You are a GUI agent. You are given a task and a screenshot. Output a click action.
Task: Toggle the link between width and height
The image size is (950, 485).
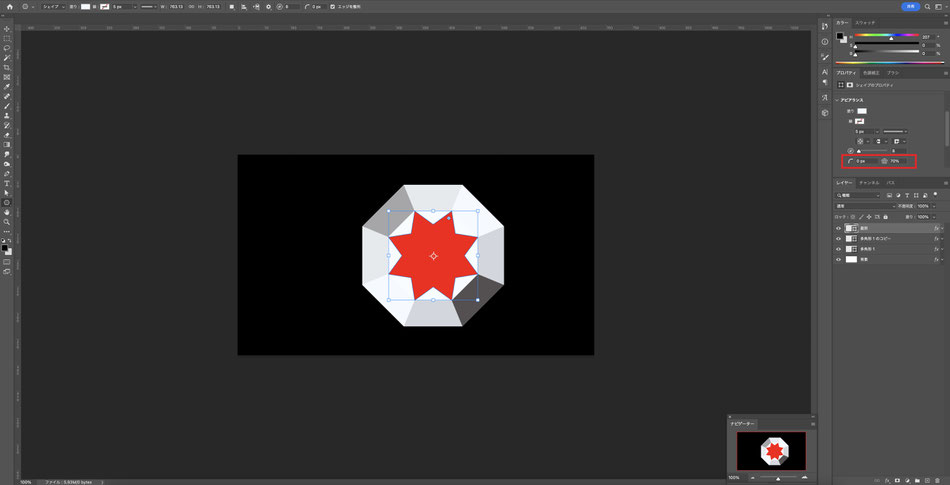[191, 7]
